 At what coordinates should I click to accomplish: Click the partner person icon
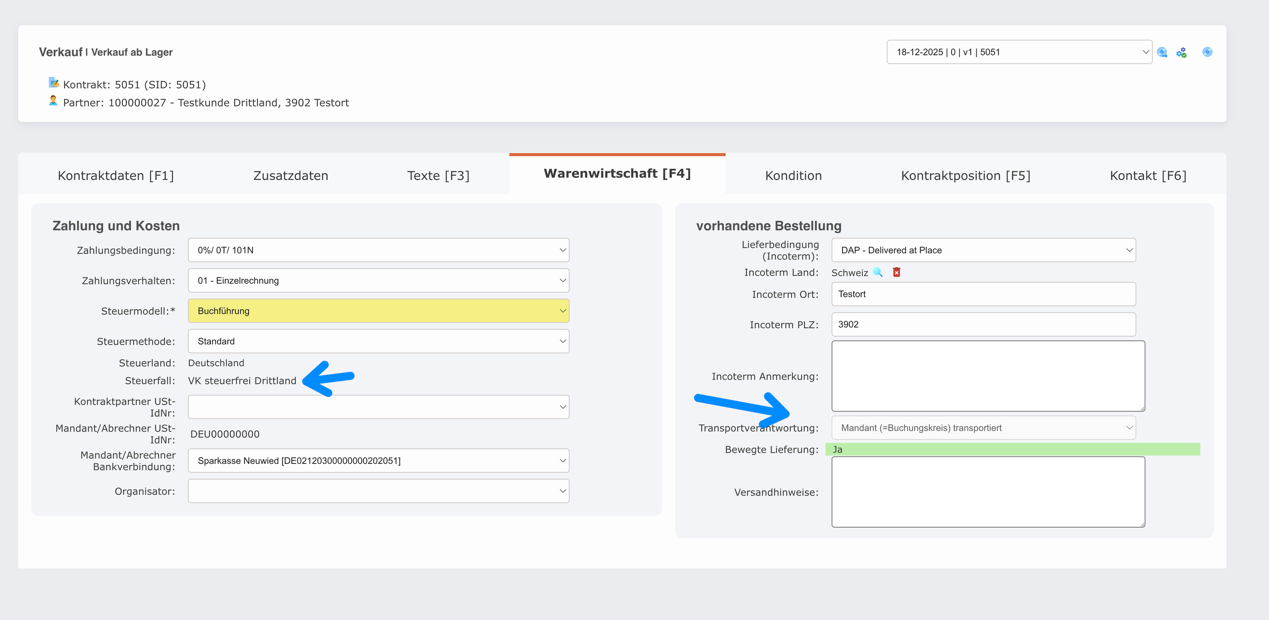[x=54, y=101]
